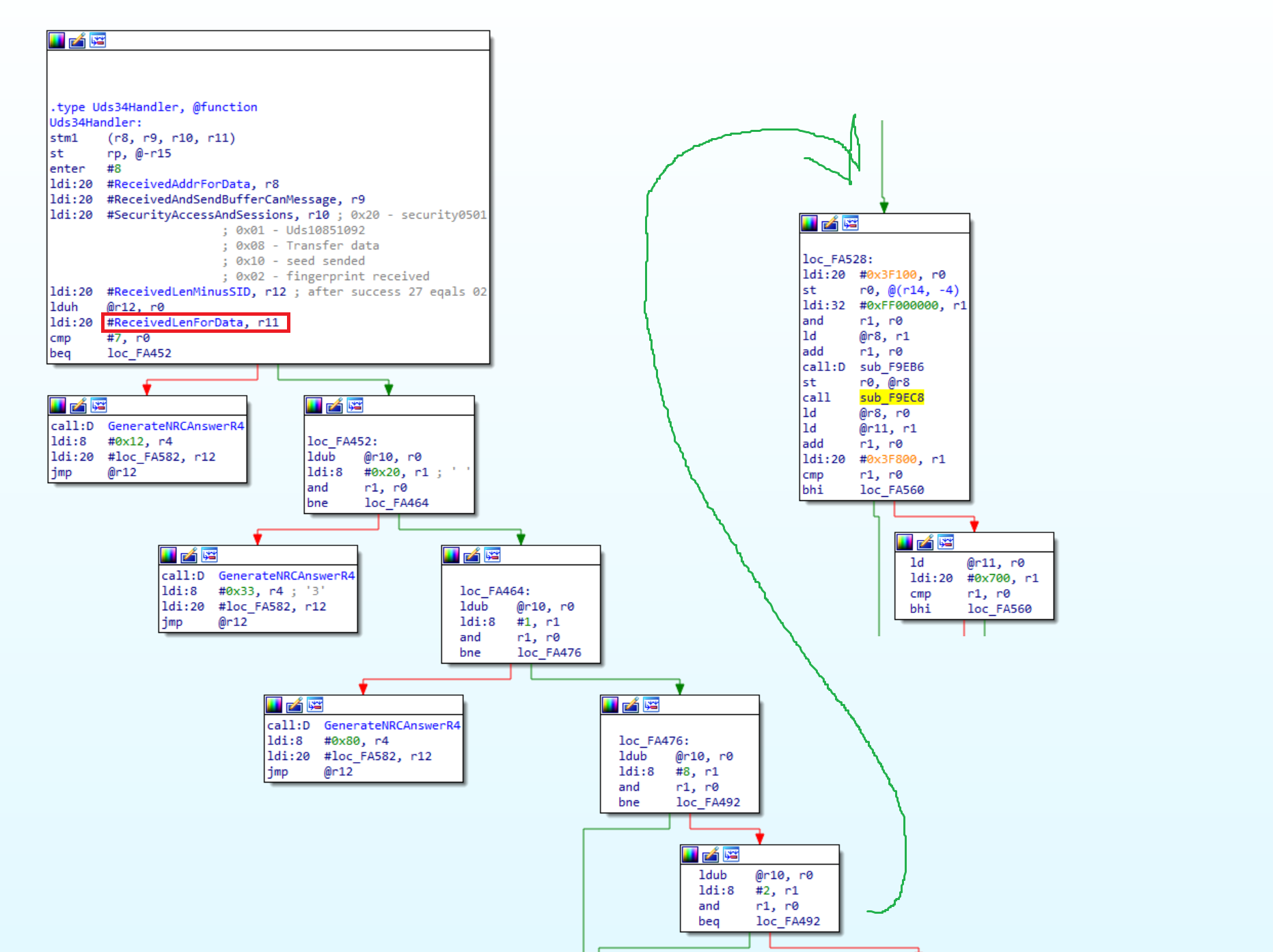Click loc_FA464 target in the bne instruction
The image size is (1273, 952).
397,503
